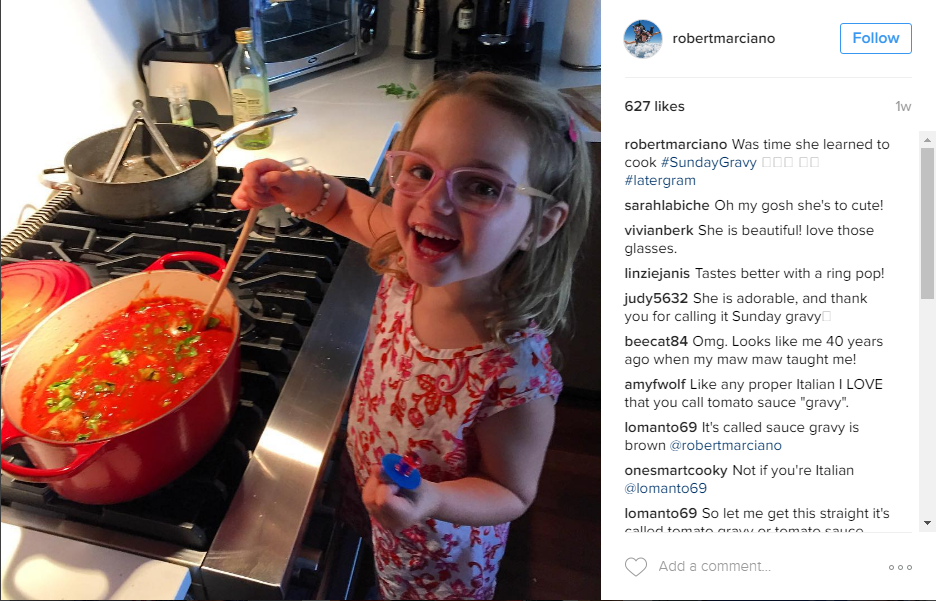Click the @lomanto69 mention link
Viewport: 936px width, 601px height.
coord(666,488)
